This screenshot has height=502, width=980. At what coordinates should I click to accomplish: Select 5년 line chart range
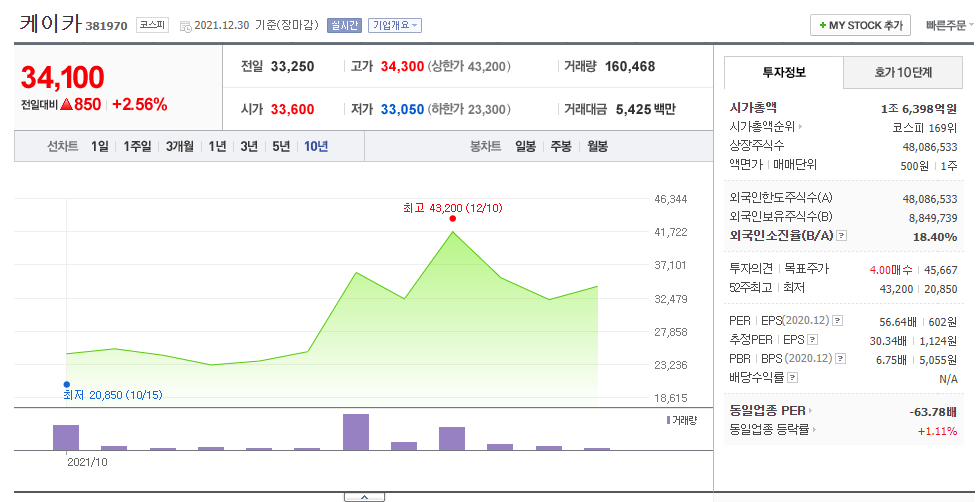281,146
